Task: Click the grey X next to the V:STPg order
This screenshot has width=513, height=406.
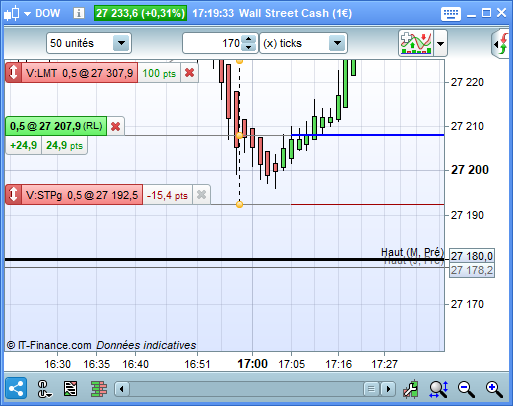Action: click(201, 195)
